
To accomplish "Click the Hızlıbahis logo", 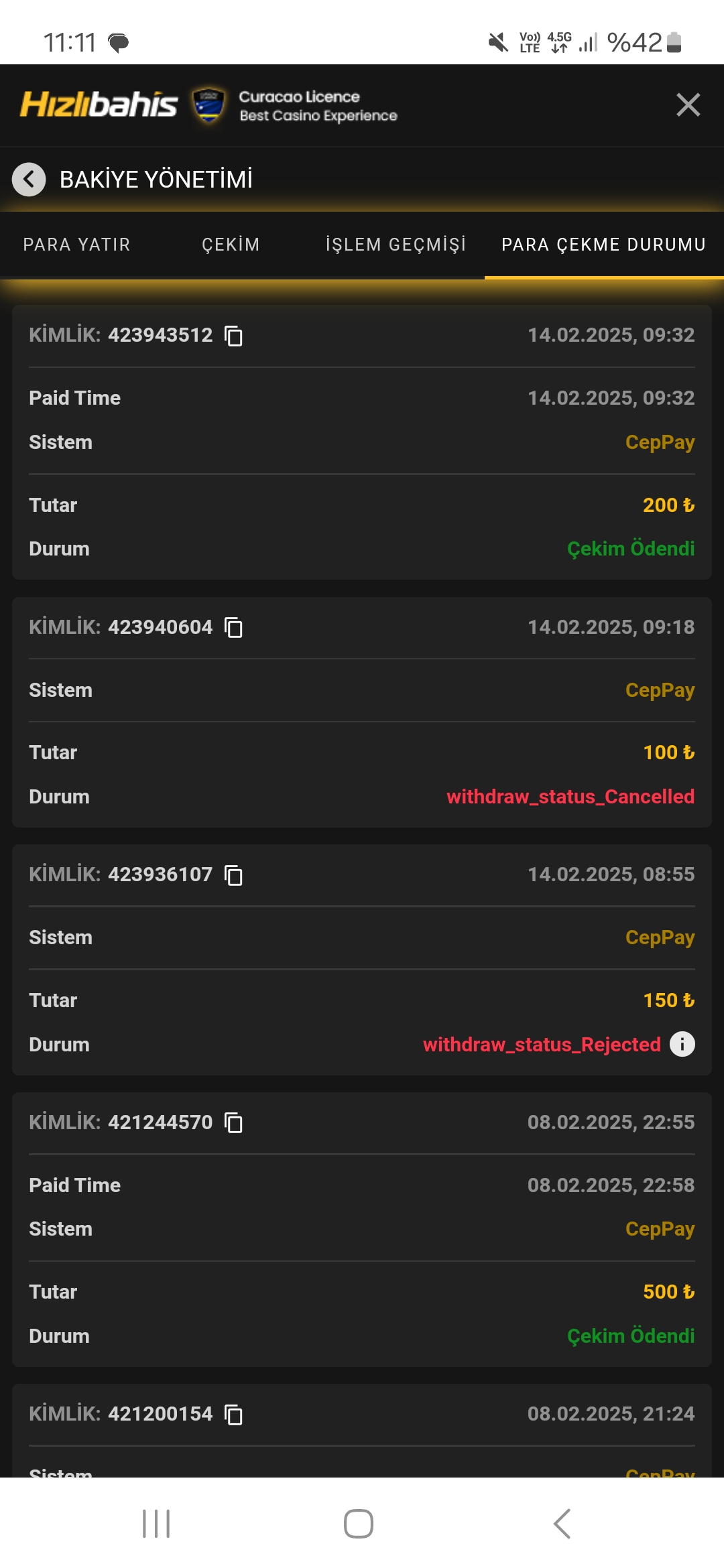I will [x=99, y=105].
